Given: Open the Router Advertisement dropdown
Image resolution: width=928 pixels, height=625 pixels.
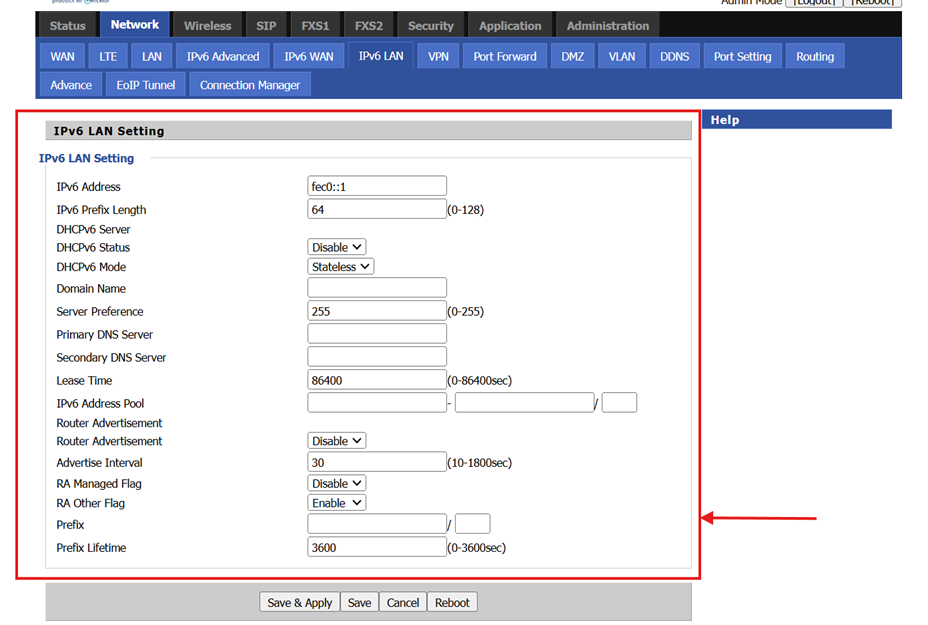Looking at the screenshot, I should tap(336, 441).
